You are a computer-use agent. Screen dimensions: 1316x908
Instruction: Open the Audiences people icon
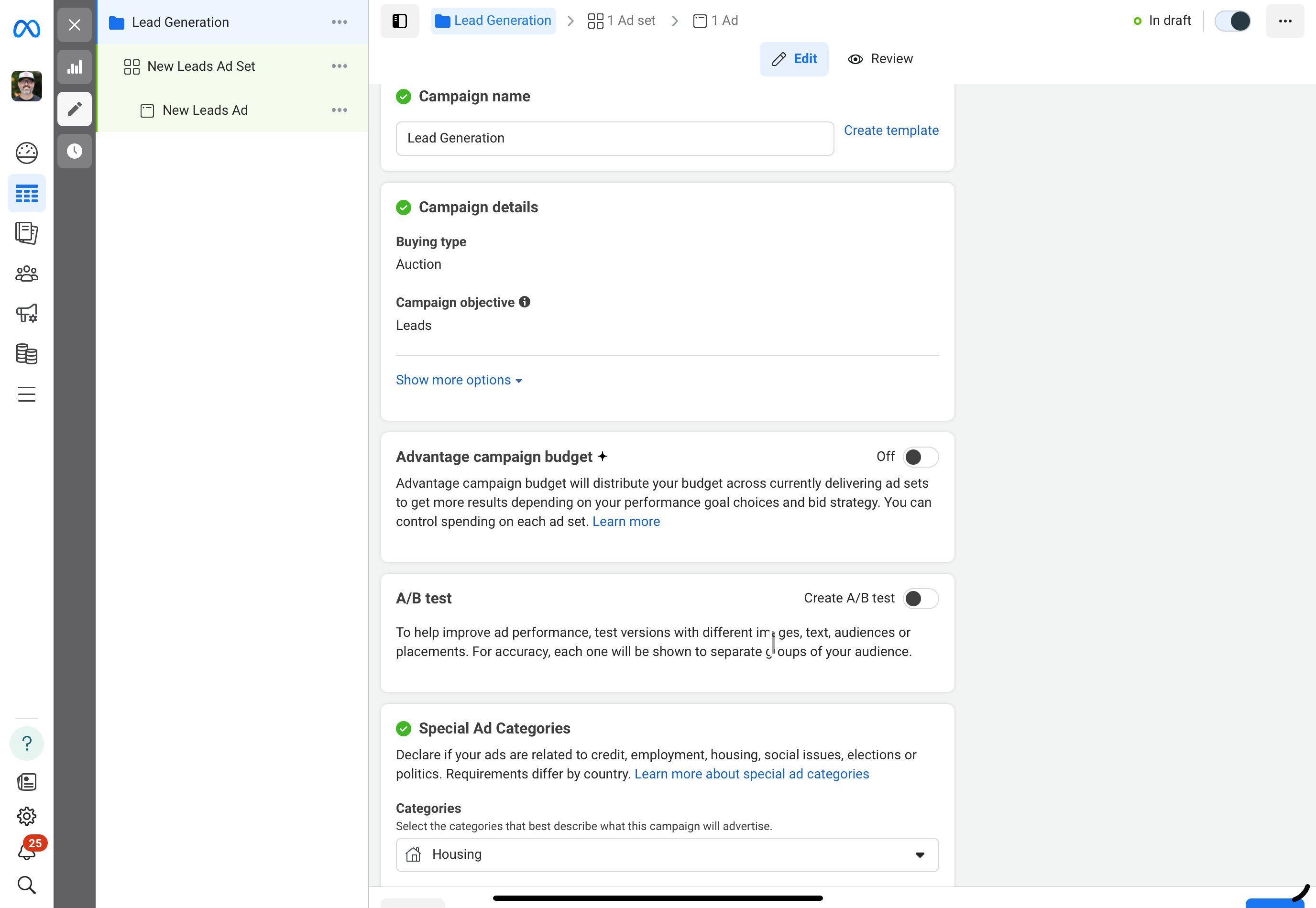click(x=26, y=274)
